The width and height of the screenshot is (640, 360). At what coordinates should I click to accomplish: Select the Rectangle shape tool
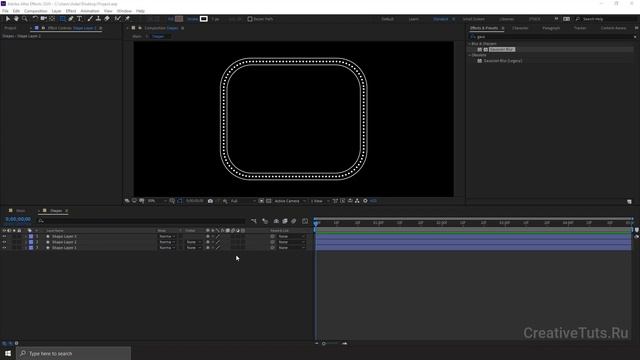point(62,19)
